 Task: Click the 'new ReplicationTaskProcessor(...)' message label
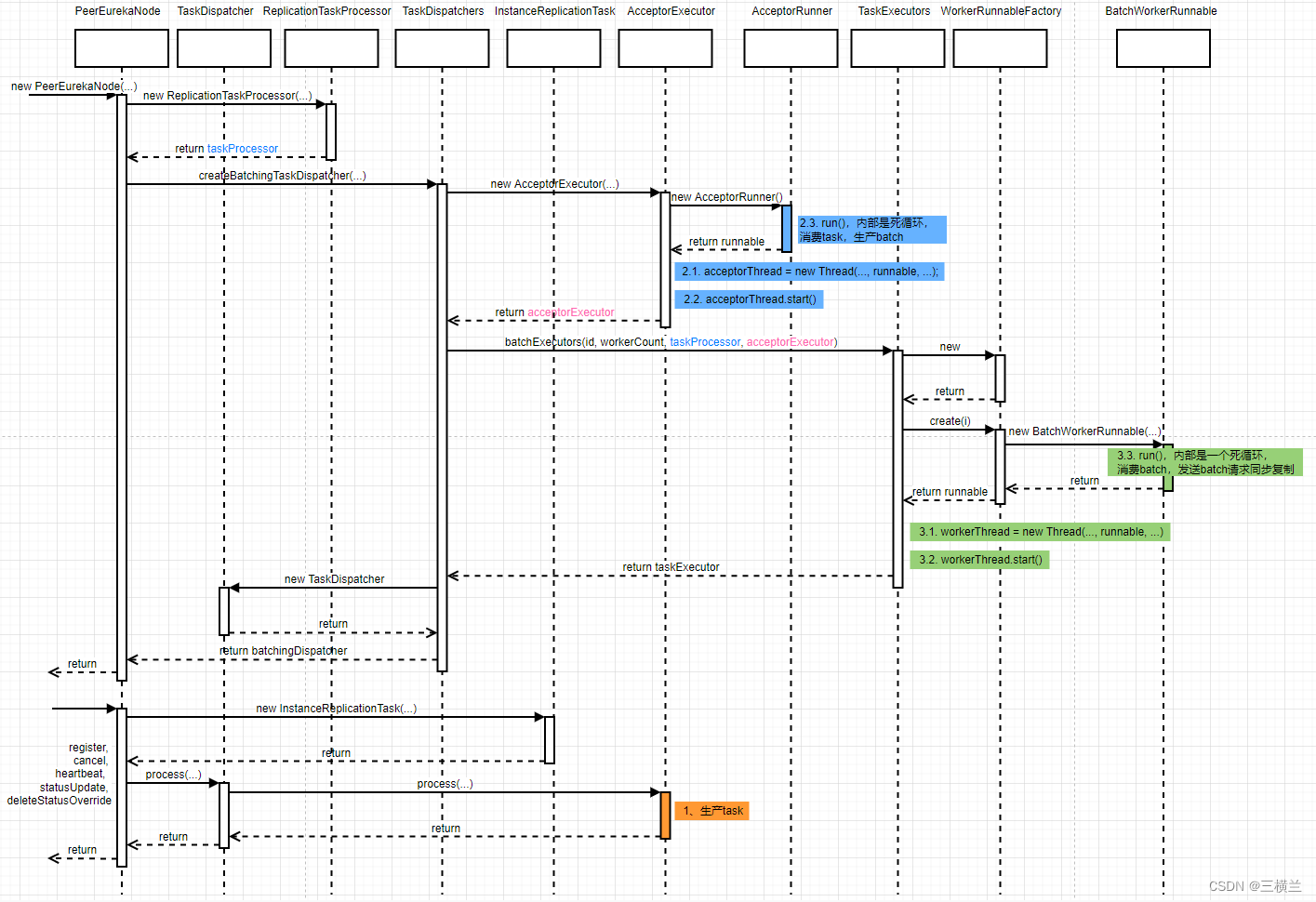click(227, 96)
